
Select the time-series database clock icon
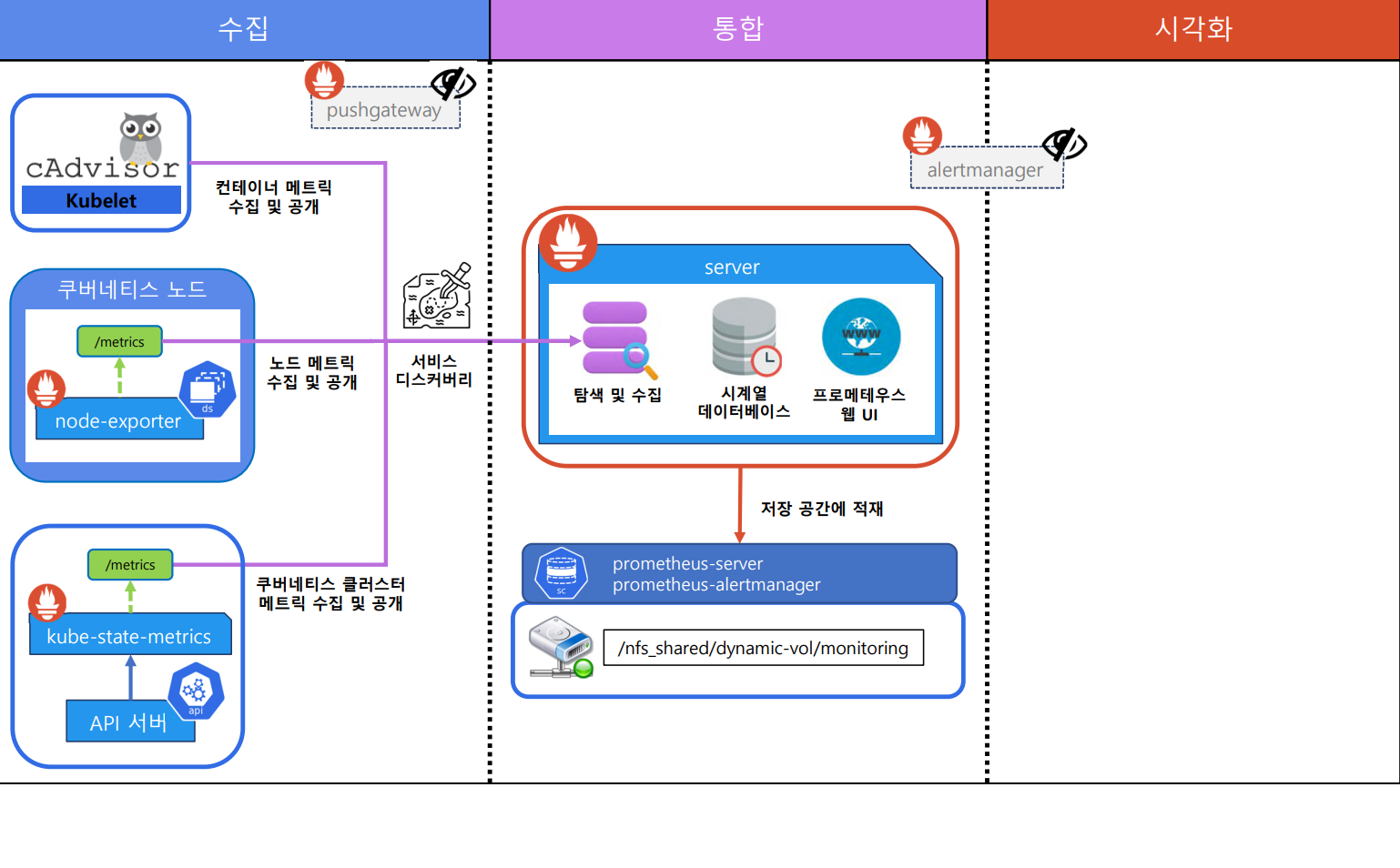click(x=746, y=337)
